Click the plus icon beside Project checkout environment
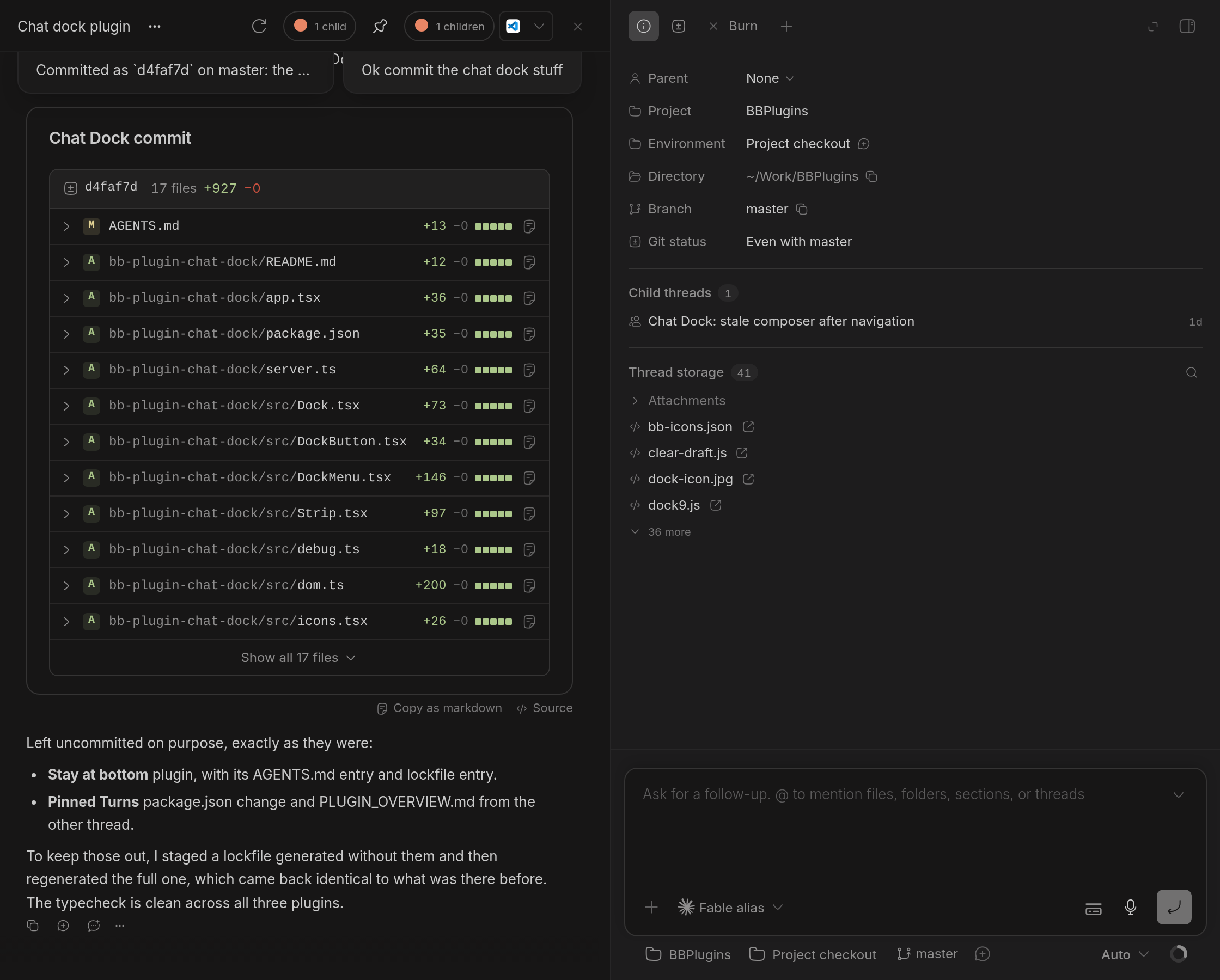The width and height of the screenshot is (1220, 980). (863, 144)
